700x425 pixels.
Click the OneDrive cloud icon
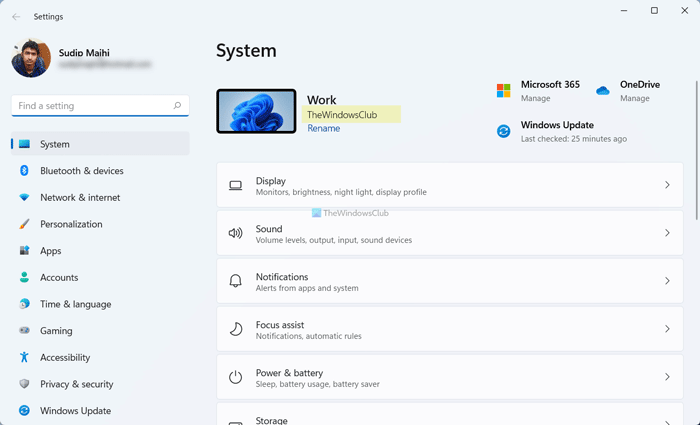coord(603,91)
